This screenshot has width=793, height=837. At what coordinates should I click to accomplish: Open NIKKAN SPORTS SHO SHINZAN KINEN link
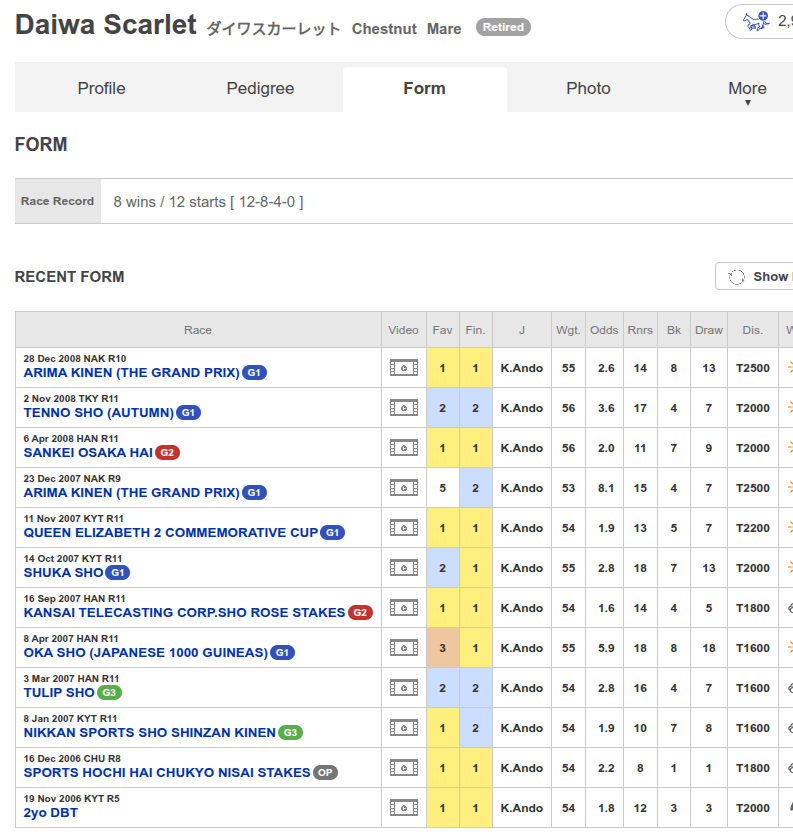tap(149, 733)
